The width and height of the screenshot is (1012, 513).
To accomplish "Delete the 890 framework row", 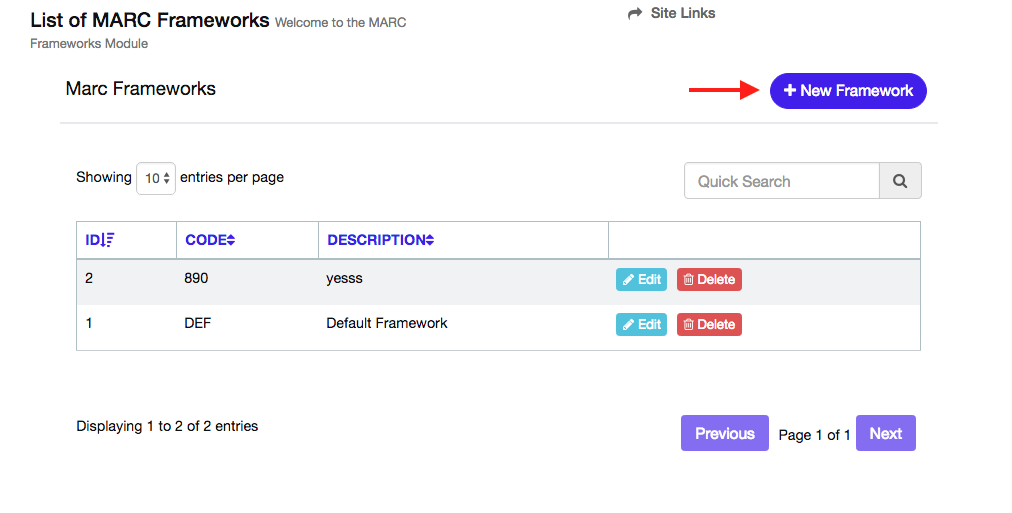I will pos(709,280).
